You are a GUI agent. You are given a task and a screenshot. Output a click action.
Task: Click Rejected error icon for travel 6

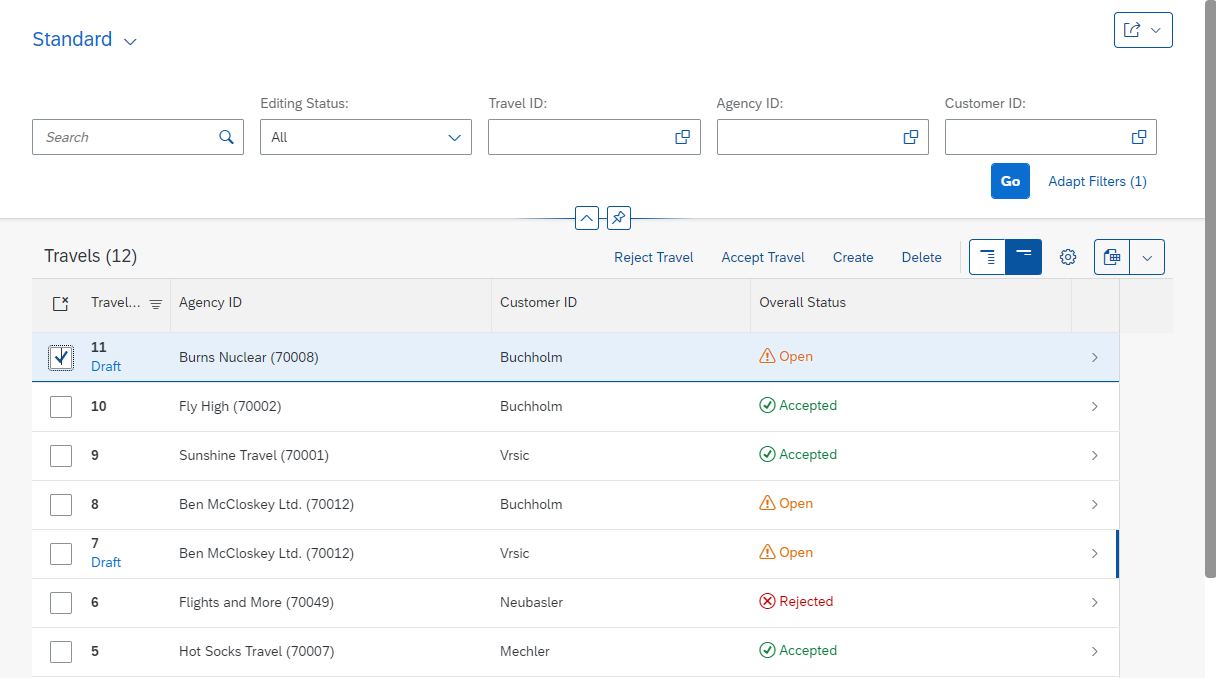click(767, 601)
